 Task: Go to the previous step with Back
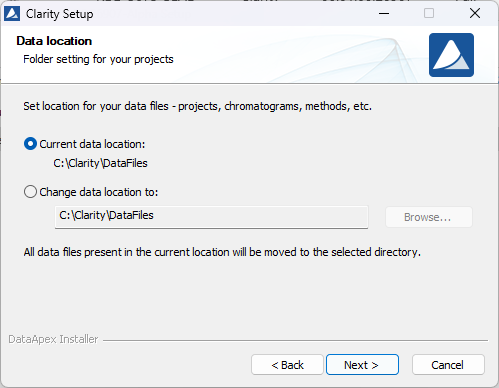[x=287, y=365]
